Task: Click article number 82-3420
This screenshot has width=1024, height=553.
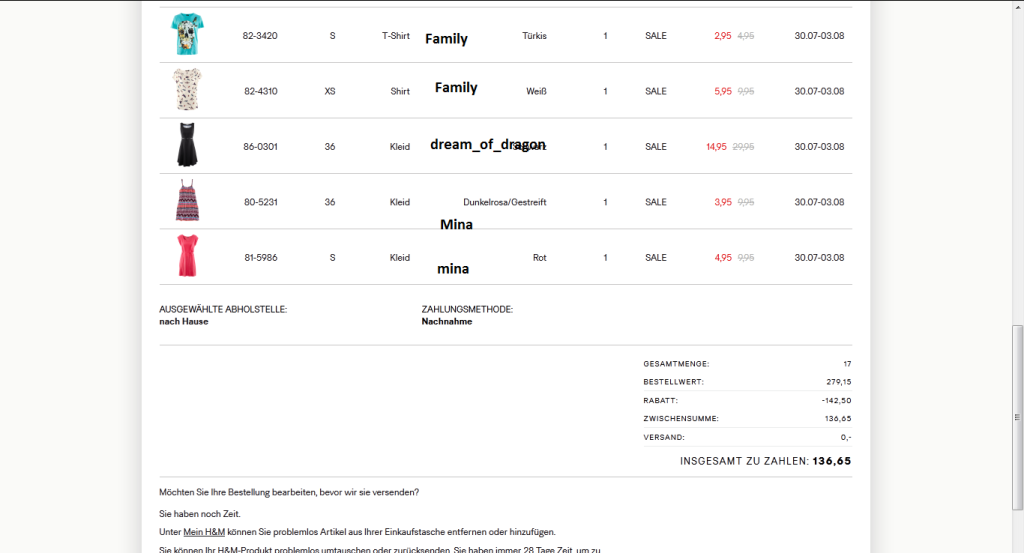Action: point(260,36)
